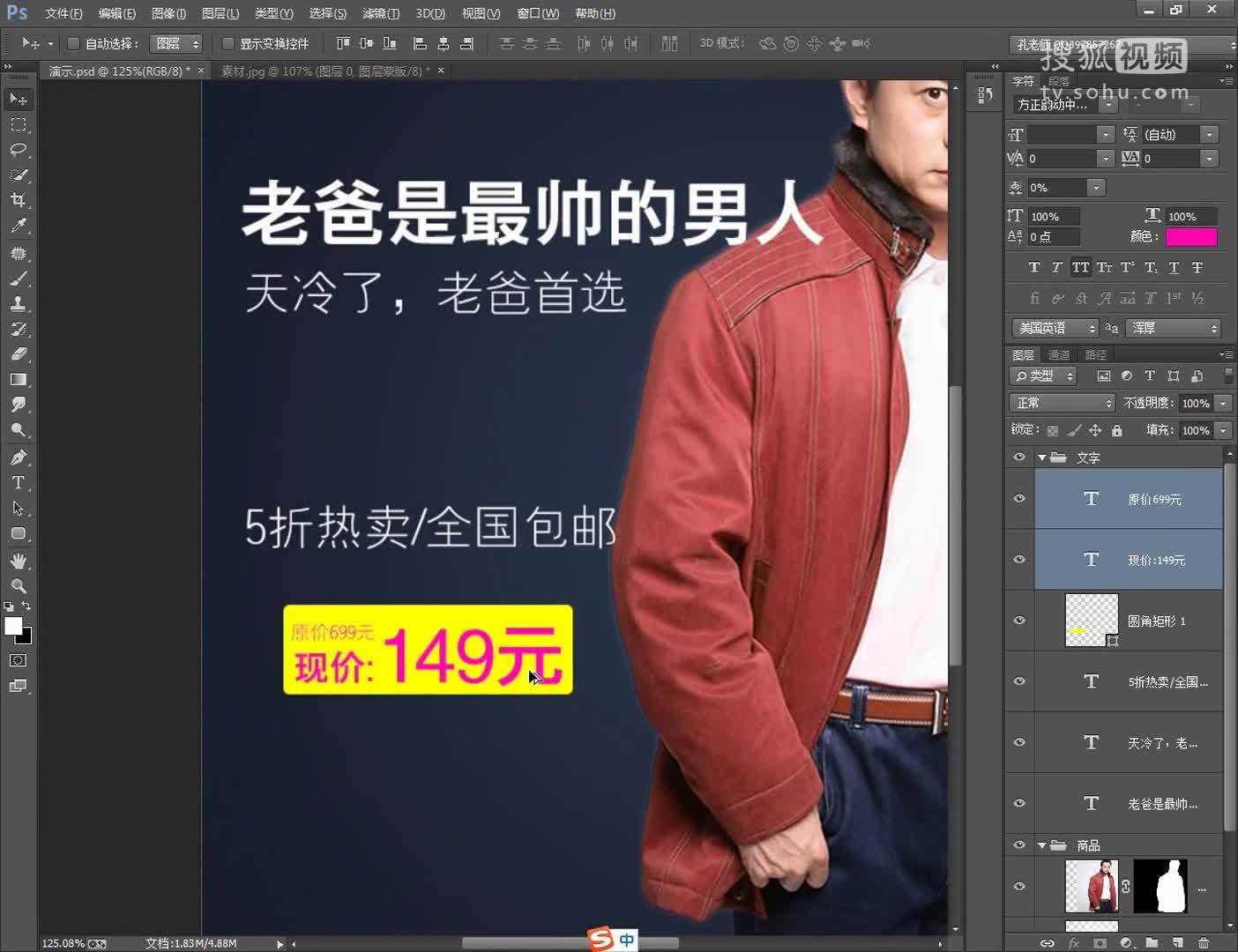Select the Horizontal Type tool
This screenshot has height=952, width=1238.
18,482
